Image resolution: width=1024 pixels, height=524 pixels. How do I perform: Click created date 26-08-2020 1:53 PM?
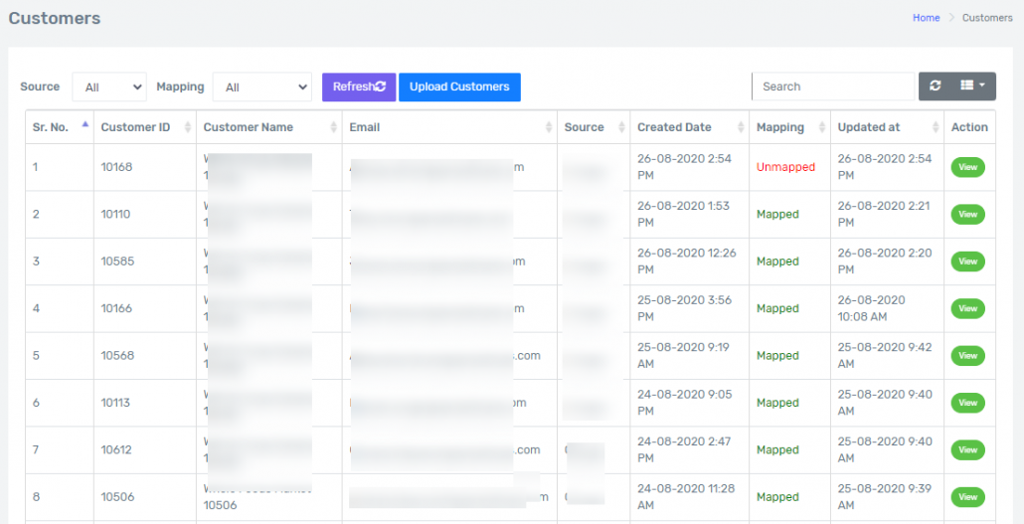684,214
